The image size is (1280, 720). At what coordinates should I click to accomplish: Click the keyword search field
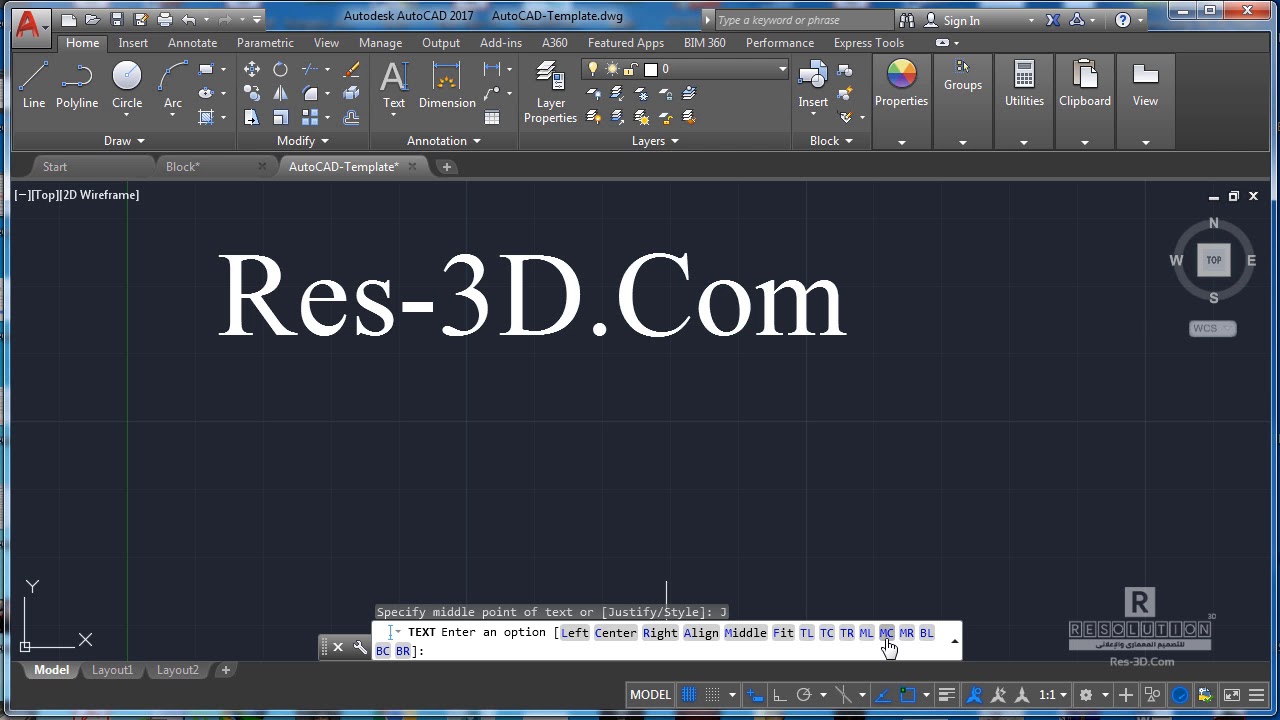pos(805,20)
